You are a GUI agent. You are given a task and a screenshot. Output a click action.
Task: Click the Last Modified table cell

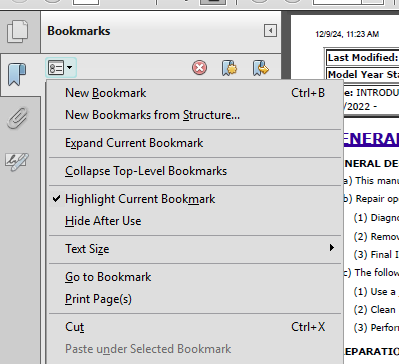(x=363, y=58)
